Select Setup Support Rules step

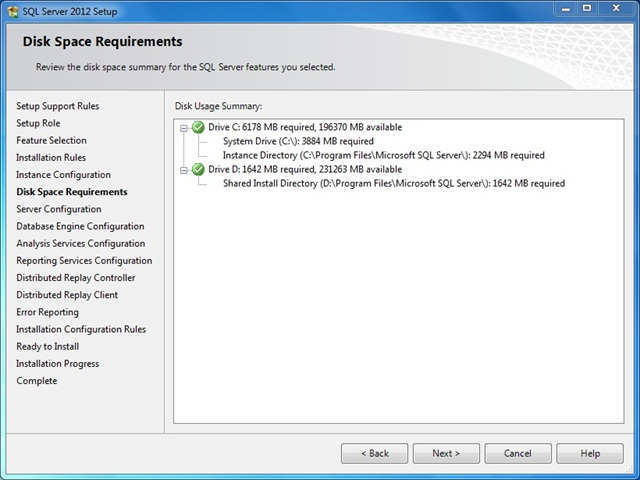[58, 106]
